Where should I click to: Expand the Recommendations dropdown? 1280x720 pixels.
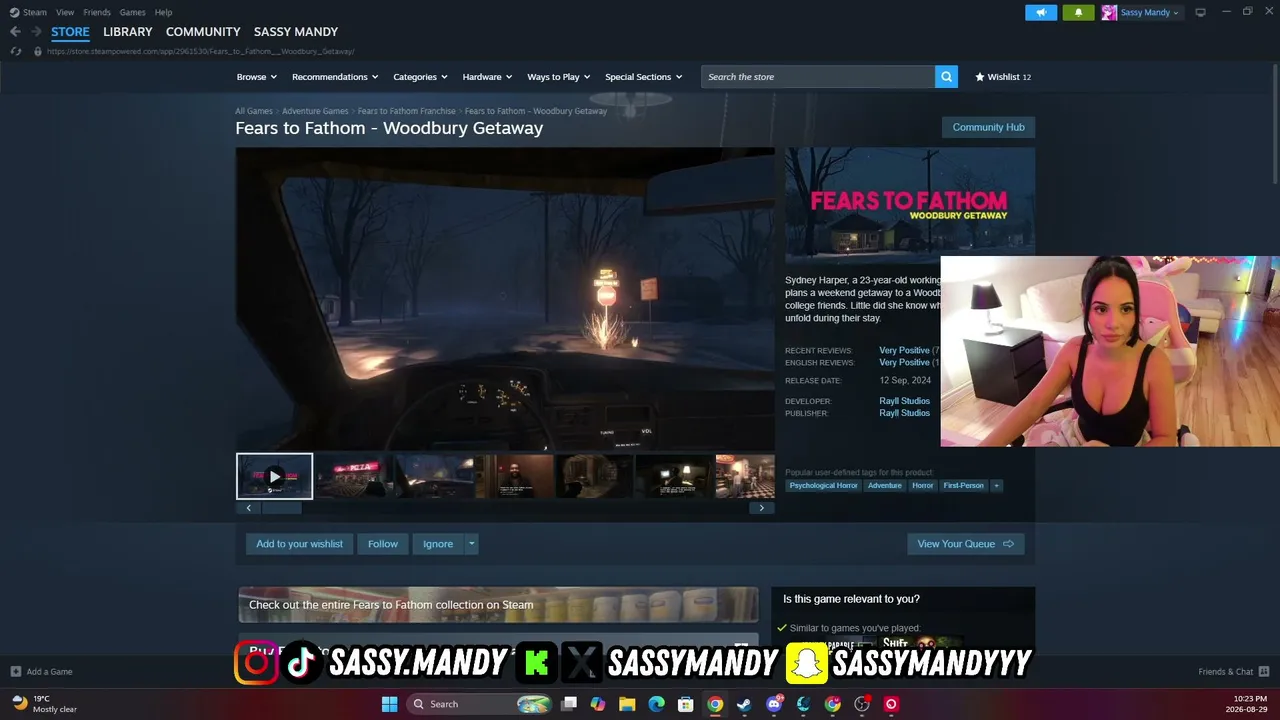[x=335, y=77]
